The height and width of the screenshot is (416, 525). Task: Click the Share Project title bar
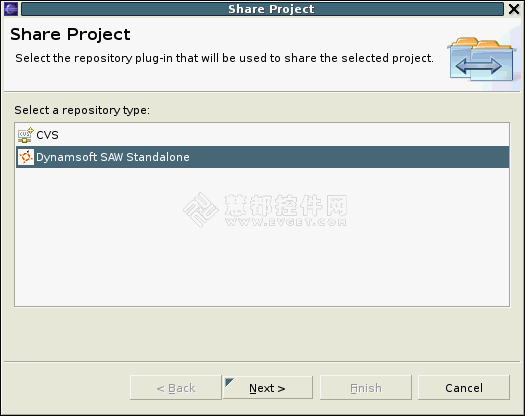pos(262,9)
